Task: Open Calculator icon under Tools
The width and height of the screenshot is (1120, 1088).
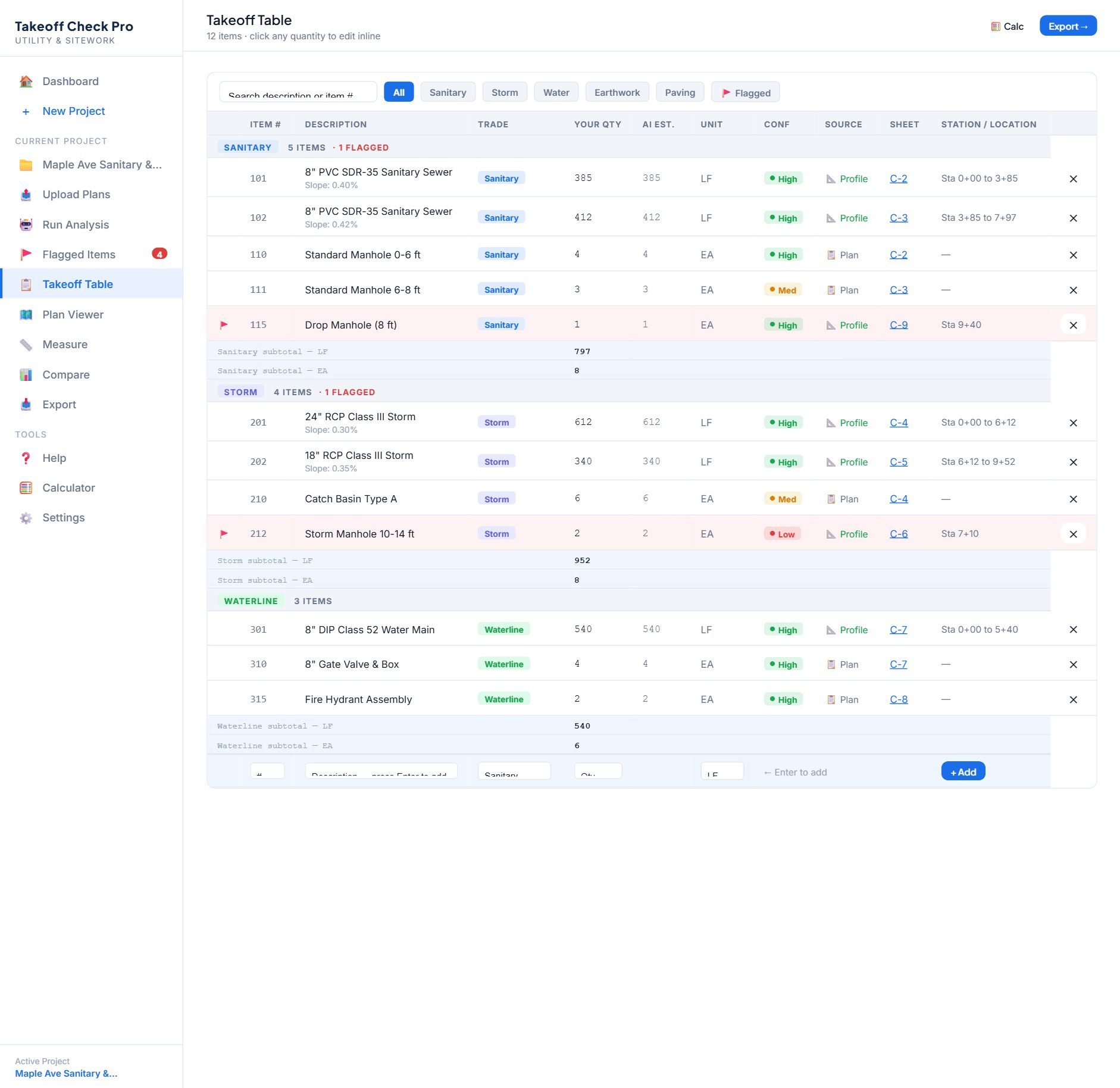Action: point(26,488)
